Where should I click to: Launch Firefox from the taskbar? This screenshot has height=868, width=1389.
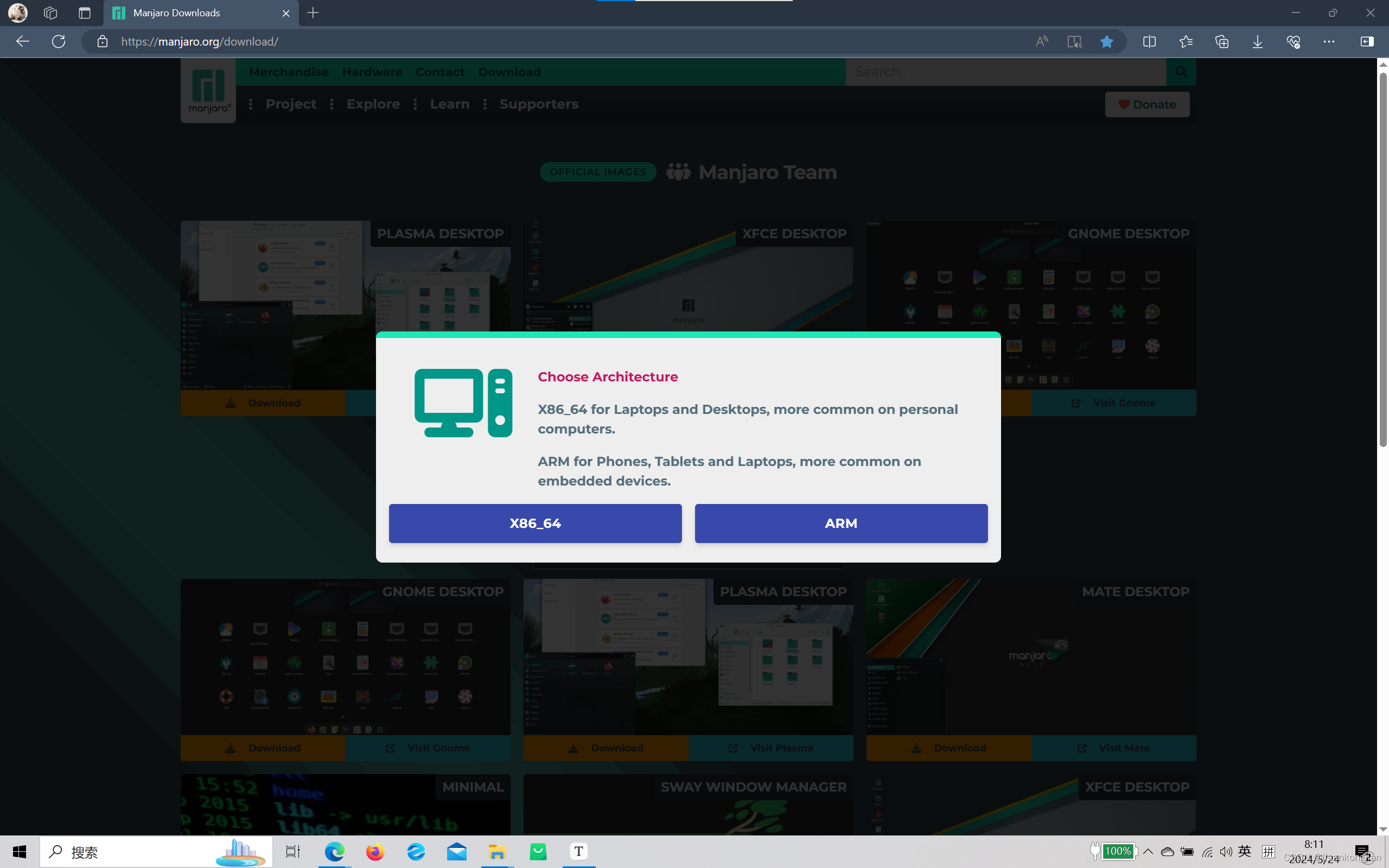pos(375,852)
